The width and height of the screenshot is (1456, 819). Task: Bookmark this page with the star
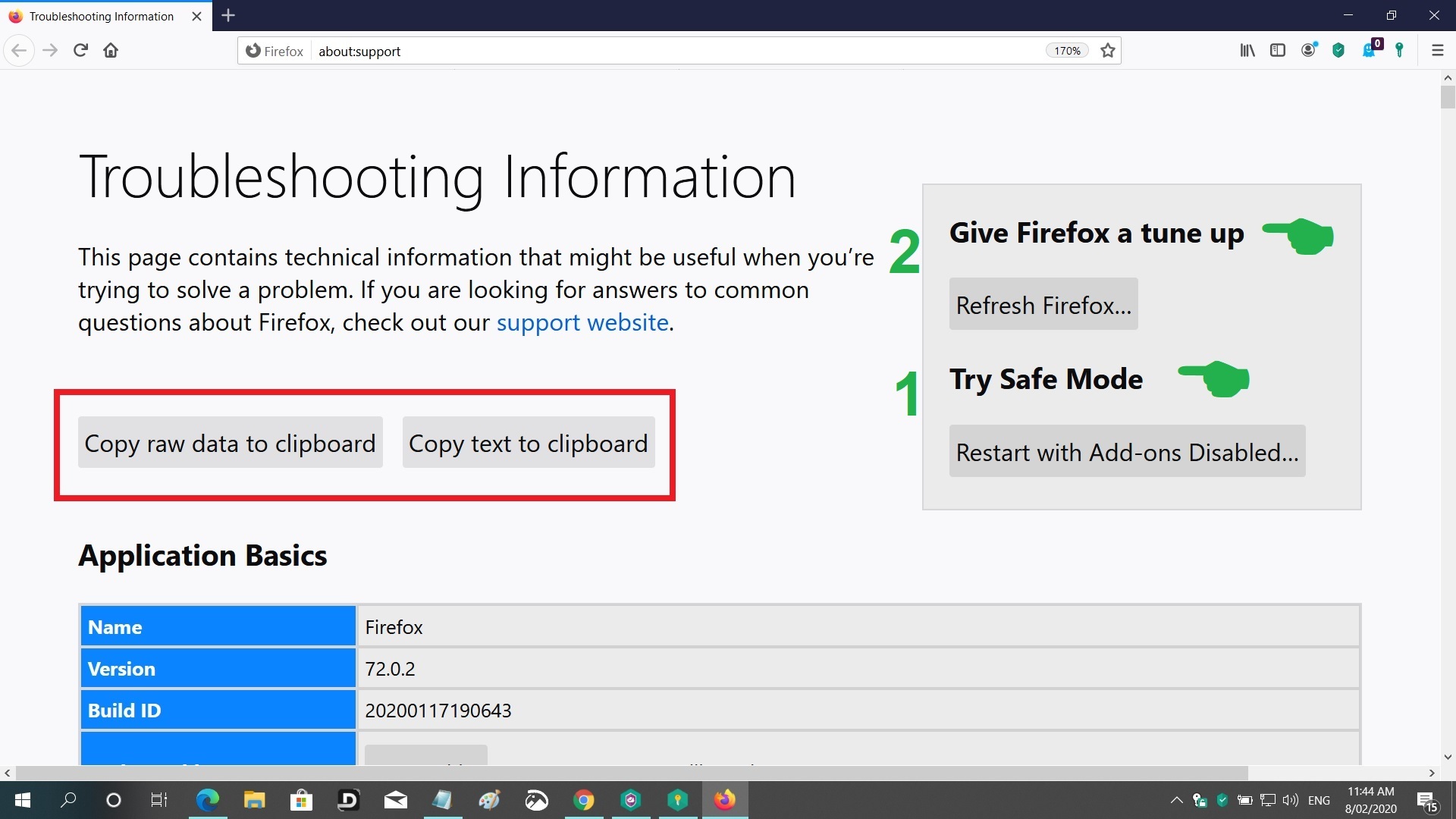click(x=1108, y=51)
